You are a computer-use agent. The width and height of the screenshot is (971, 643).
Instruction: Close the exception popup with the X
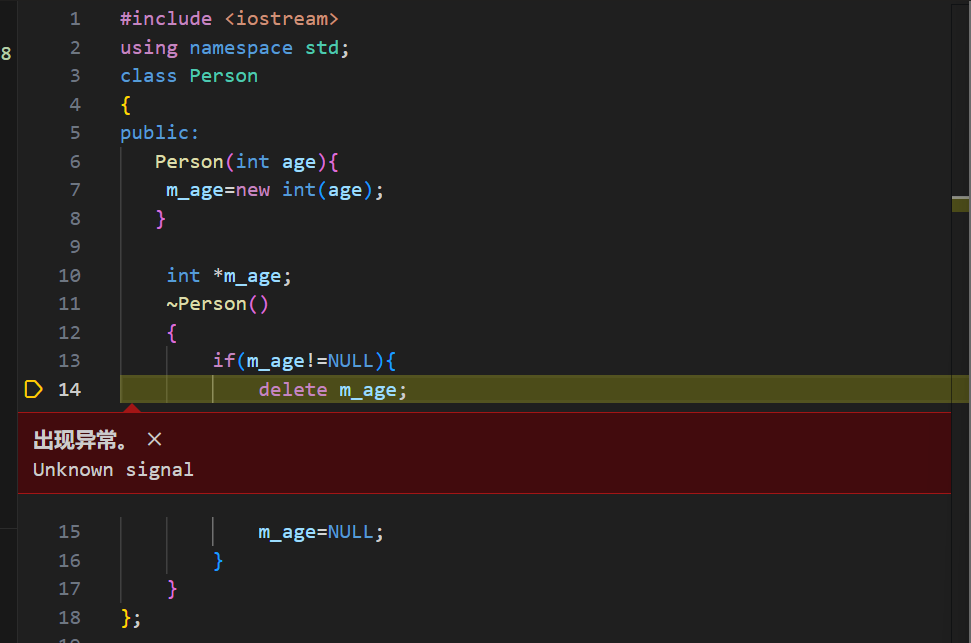154,439
